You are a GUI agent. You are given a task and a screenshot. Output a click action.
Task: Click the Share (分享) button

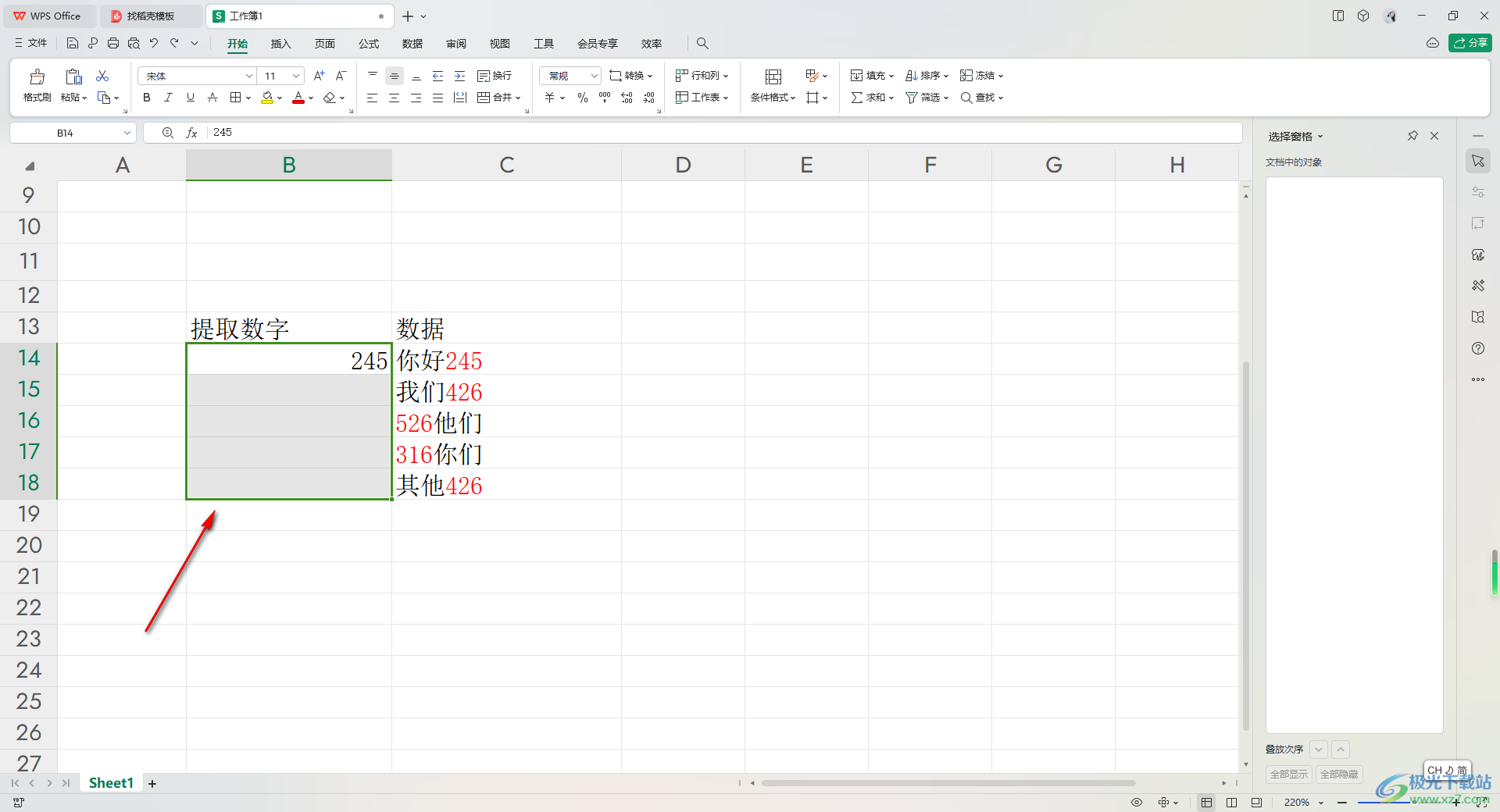click(1470, 43)
